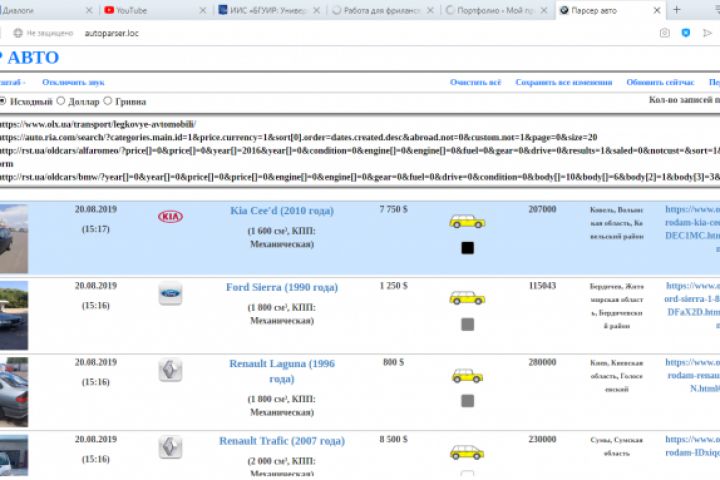
Task: Click the Renault Laguna photo thumbnail
Action: (14, 392)
